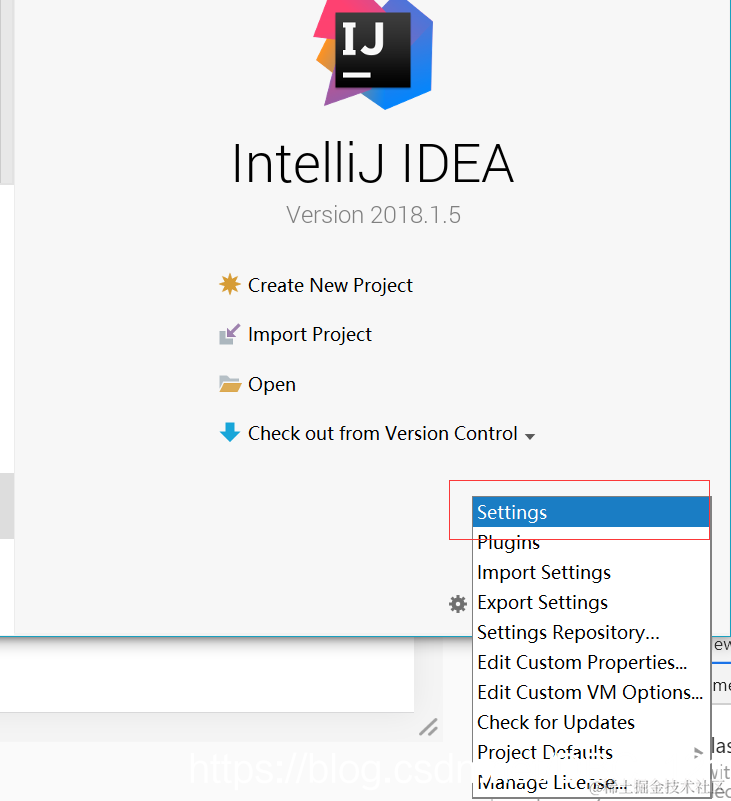Click the resize grip in background window
Image resolution: width=731 pixels, height=801 pixels.
[x=428, y=727]
